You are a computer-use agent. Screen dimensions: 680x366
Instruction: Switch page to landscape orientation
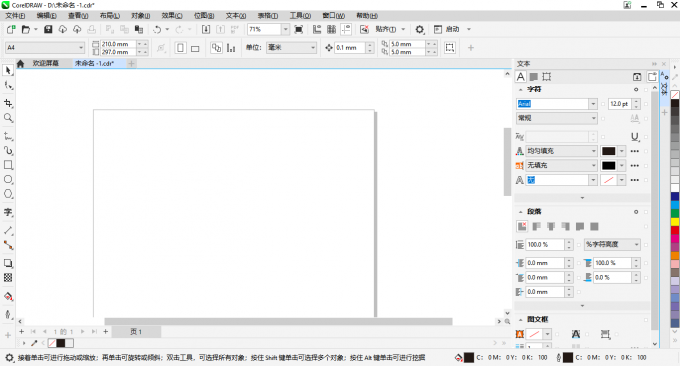click(195, 48)
